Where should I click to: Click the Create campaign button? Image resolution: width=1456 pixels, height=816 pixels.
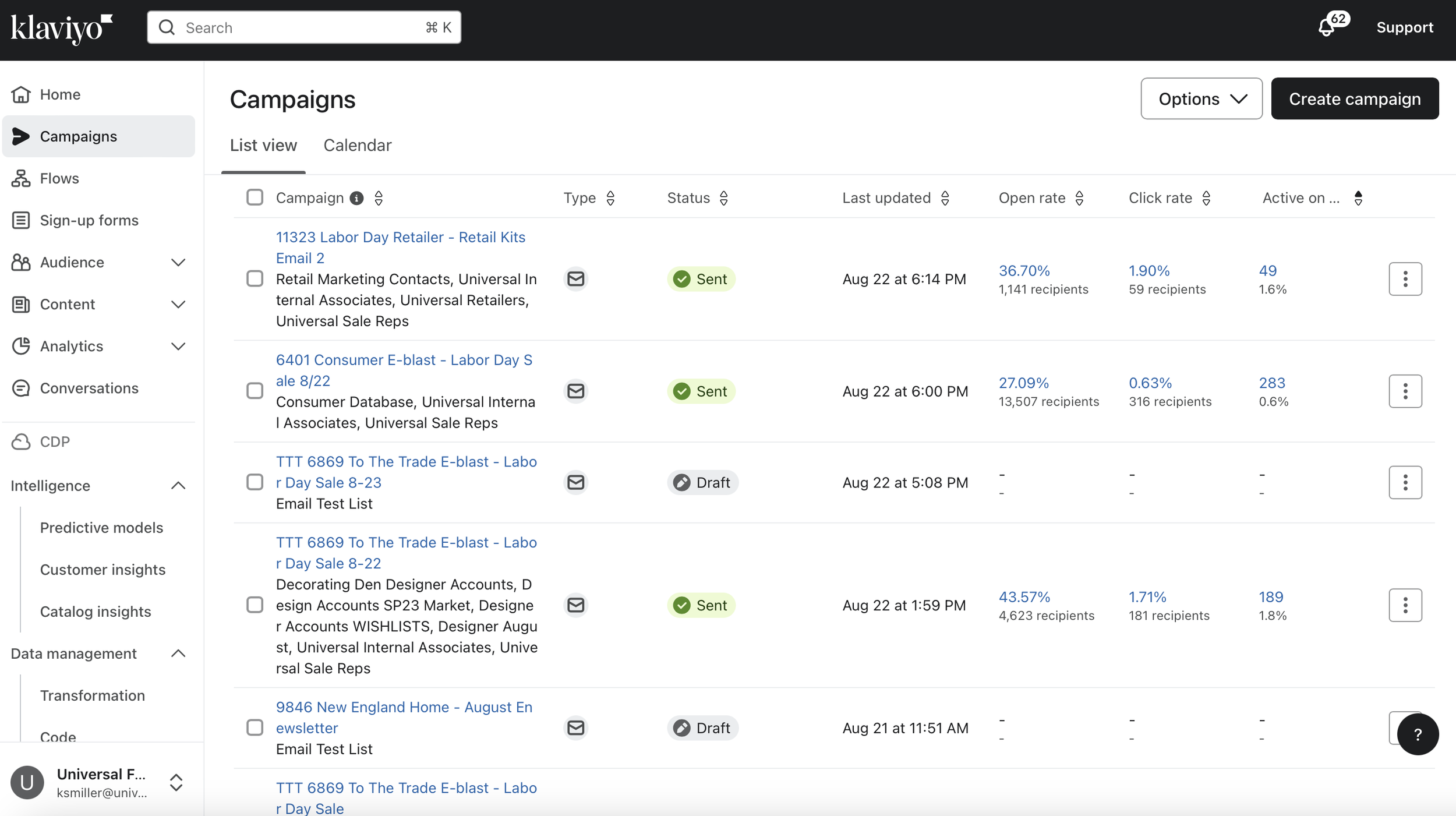[1354, 99]
